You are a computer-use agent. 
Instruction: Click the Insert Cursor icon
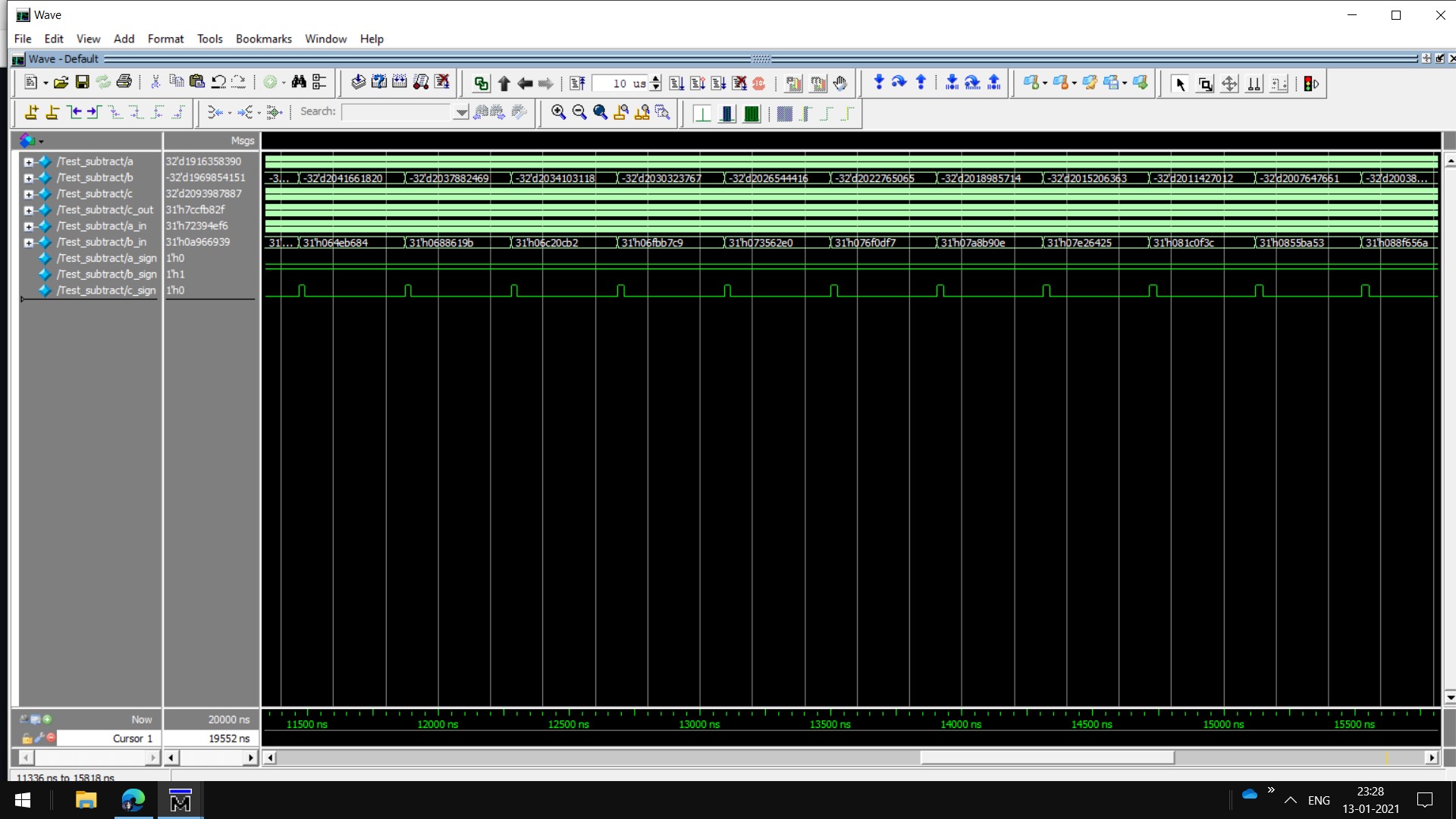pyautogui.click(x=31, y=112)
